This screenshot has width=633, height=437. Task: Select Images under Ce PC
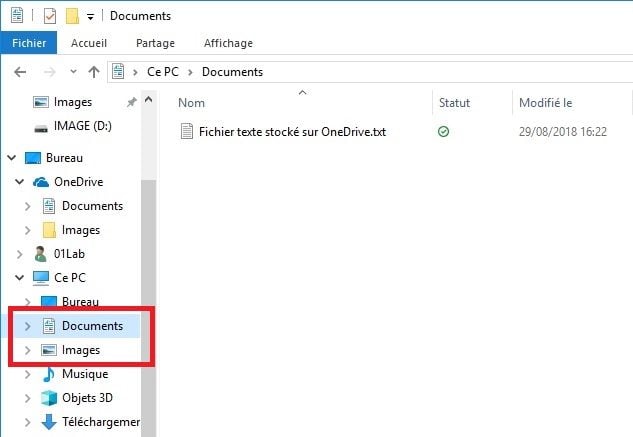click(81, 350)
